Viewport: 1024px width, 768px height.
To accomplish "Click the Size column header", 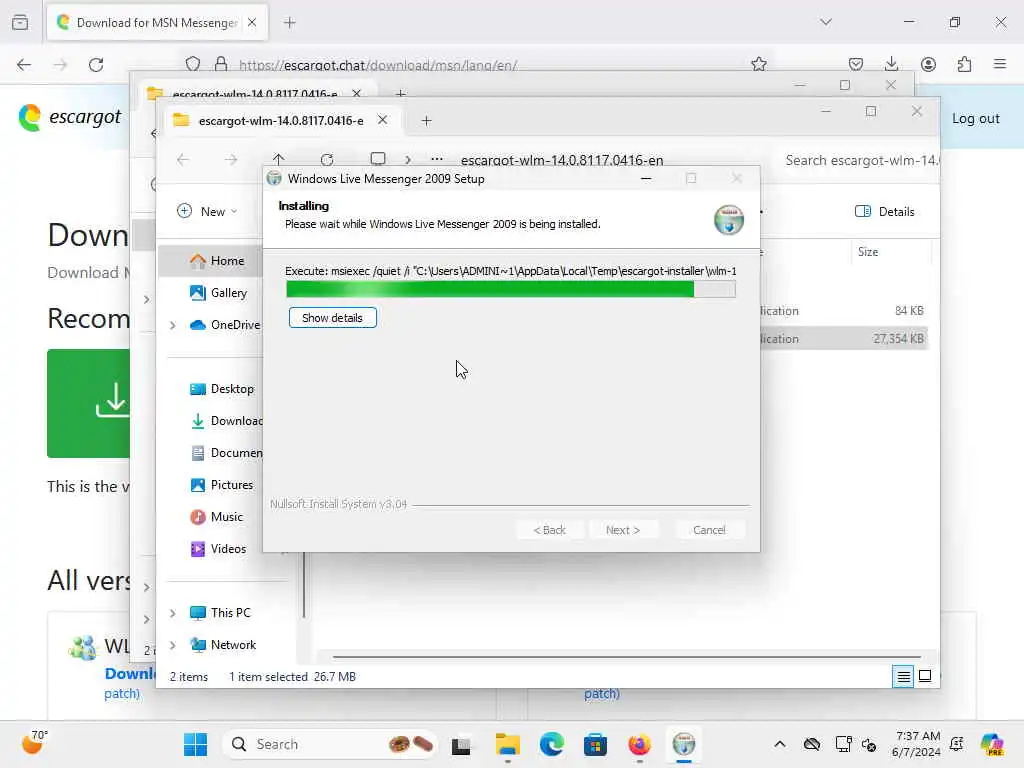I will click(868, 251).
